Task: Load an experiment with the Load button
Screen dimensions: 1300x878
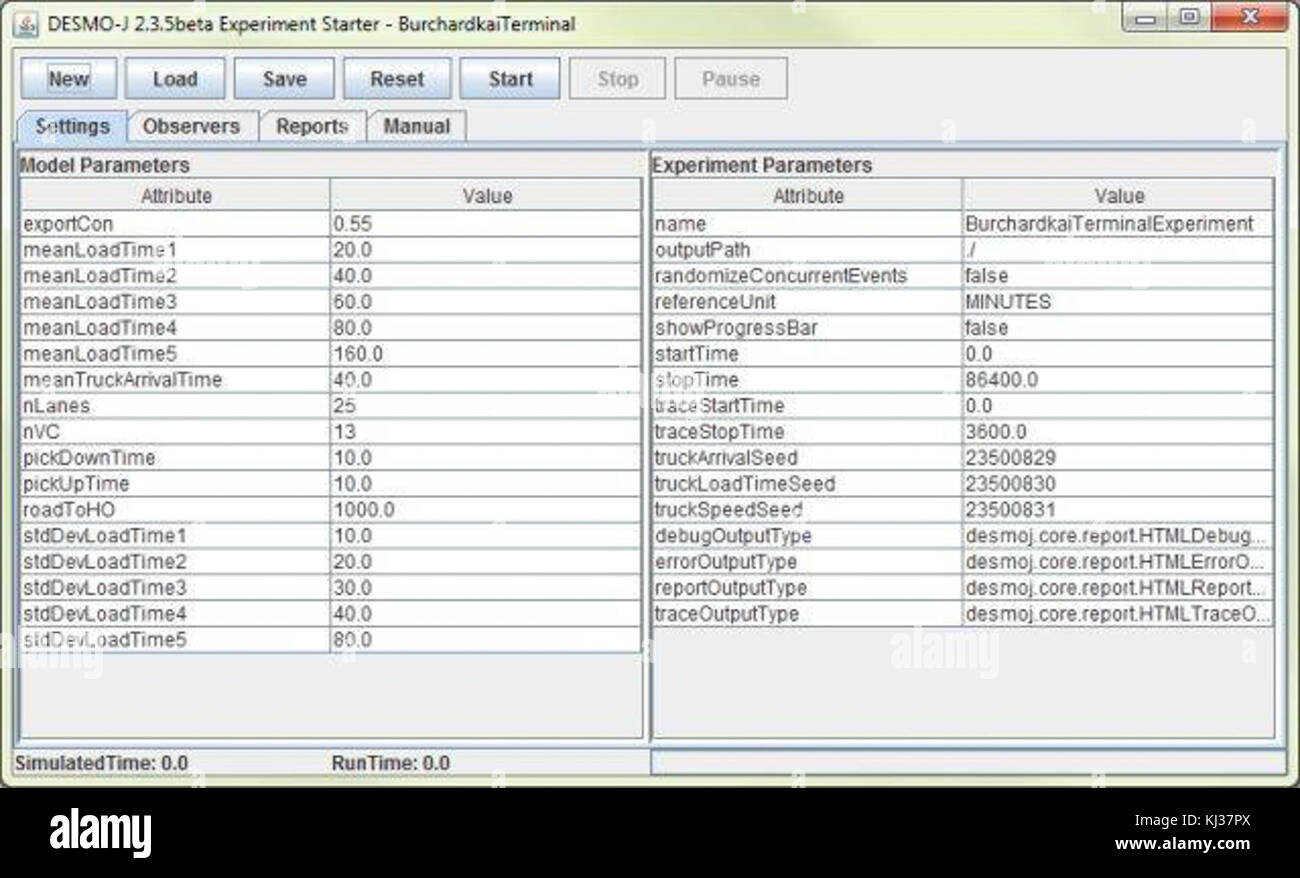Action: point(175,78)
